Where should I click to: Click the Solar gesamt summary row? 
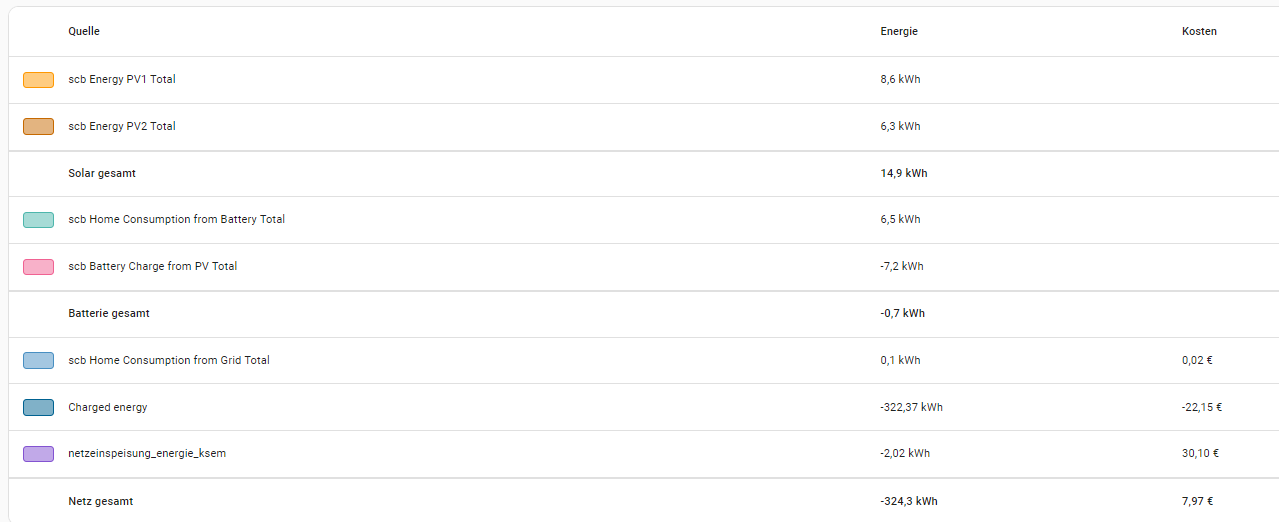coord(102,174)
